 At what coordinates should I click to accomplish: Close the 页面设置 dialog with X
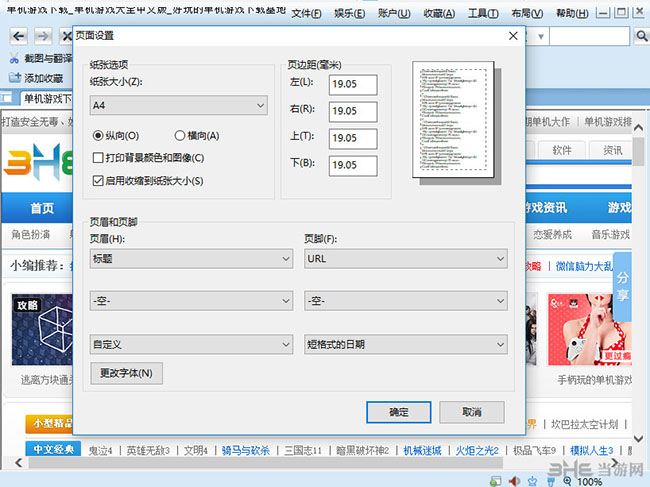pos(513,36)
